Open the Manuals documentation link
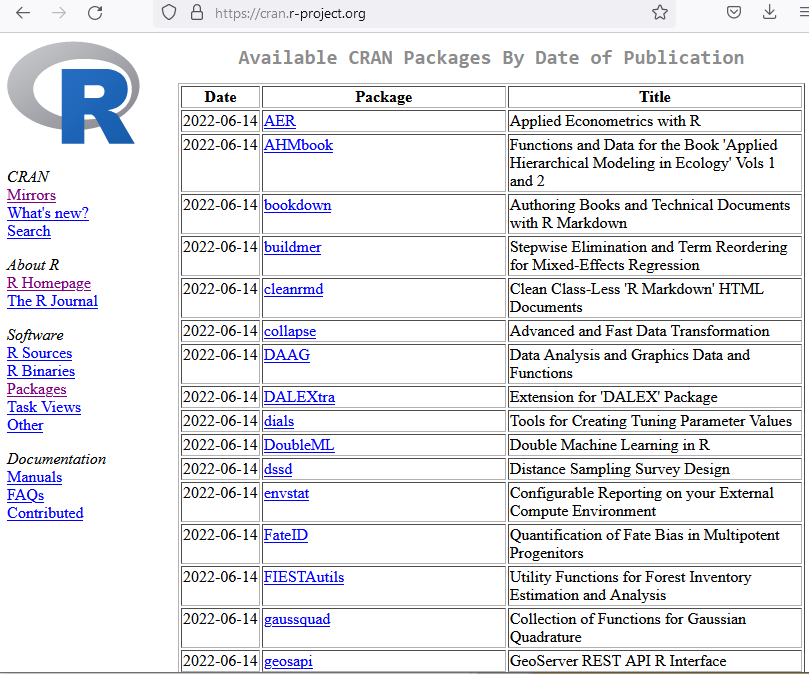This screenshot has height=674, width=809. coord(34,477)
